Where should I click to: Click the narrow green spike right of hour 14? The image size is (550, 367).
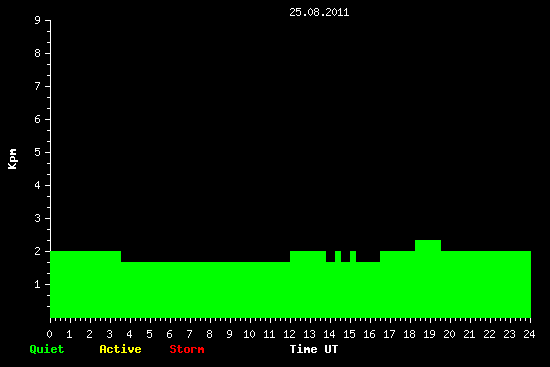338,256
